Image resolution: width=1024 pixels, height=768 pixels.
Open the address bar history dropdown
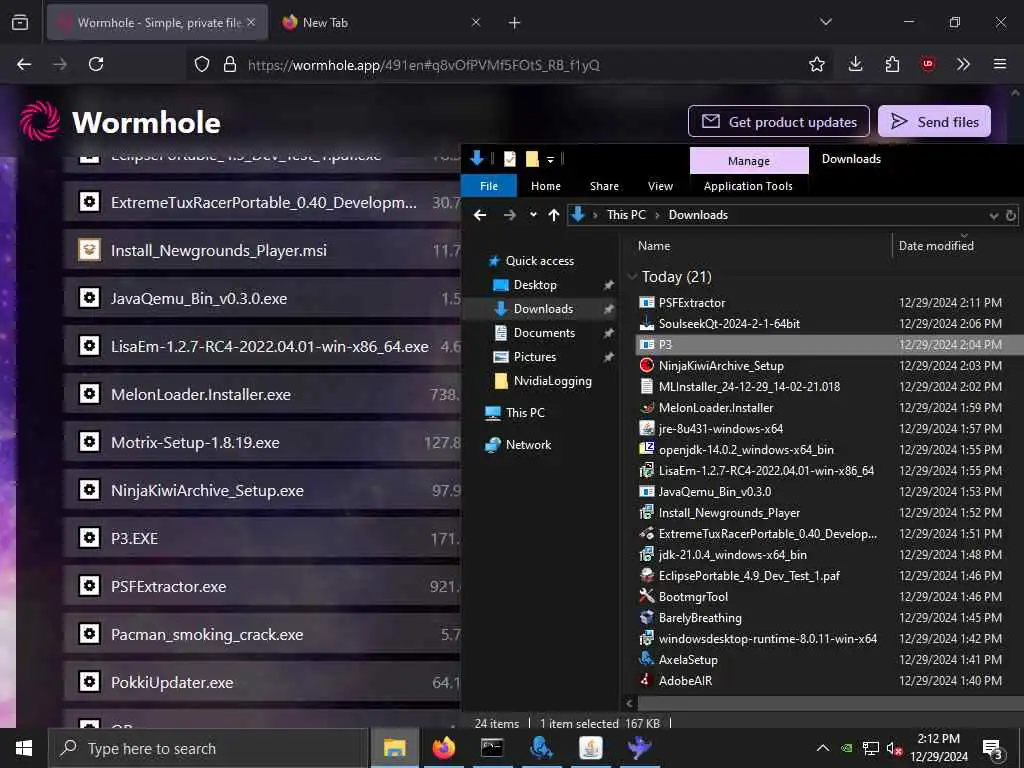(x=993, y=216)
